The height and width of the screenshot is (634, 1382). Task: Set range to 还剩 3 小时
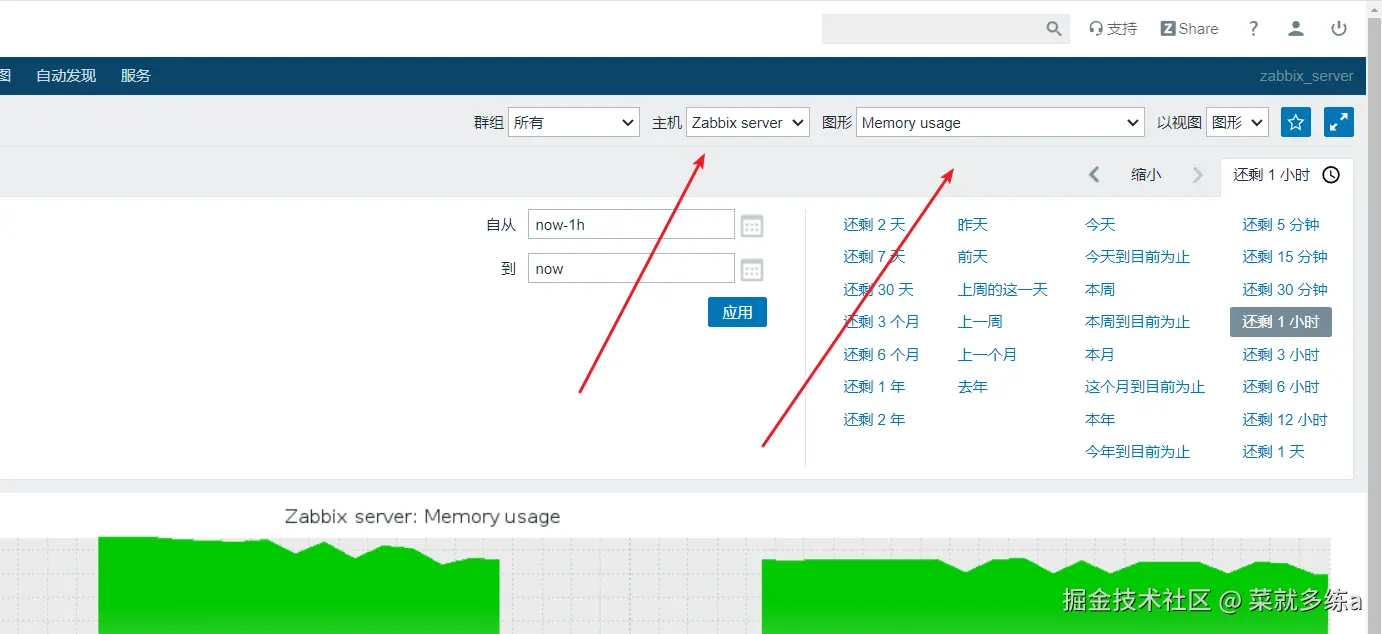[x=1281, y=355]
